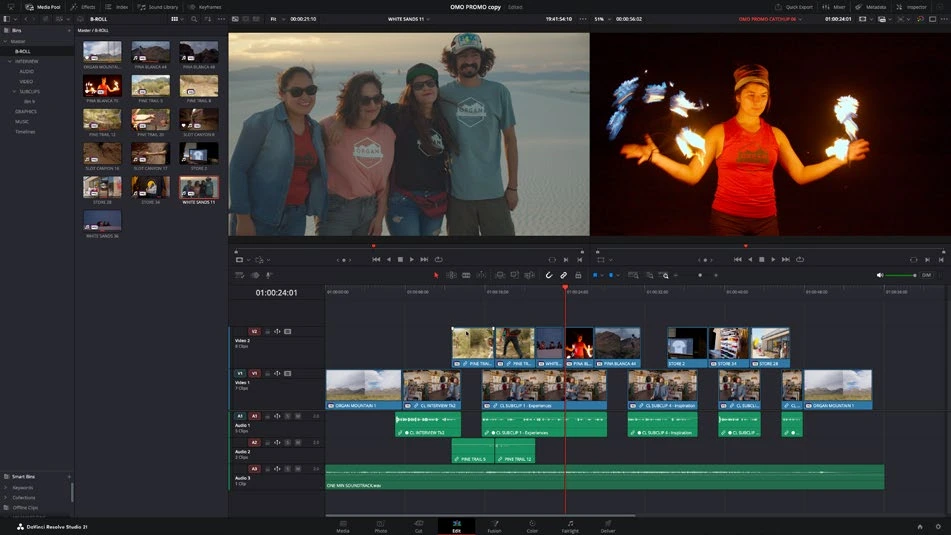Viewport: 951px width, 535px height.
Task: Select ONE MIN SOUNDTRACK.wav audio clip
Action: coord(605,477)
